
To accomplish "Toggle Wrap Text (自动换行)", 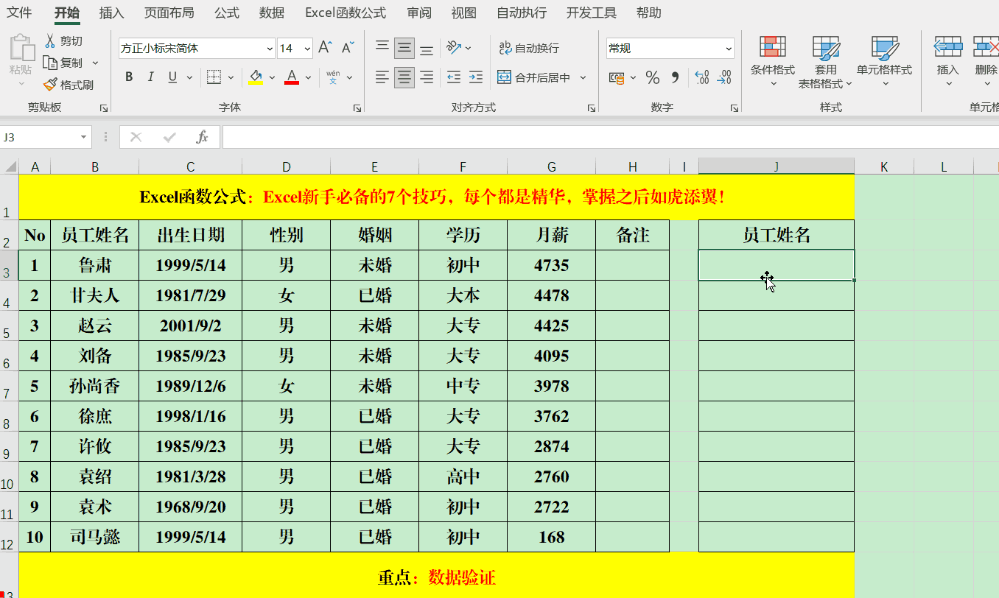I will click(x=528, y=48).
